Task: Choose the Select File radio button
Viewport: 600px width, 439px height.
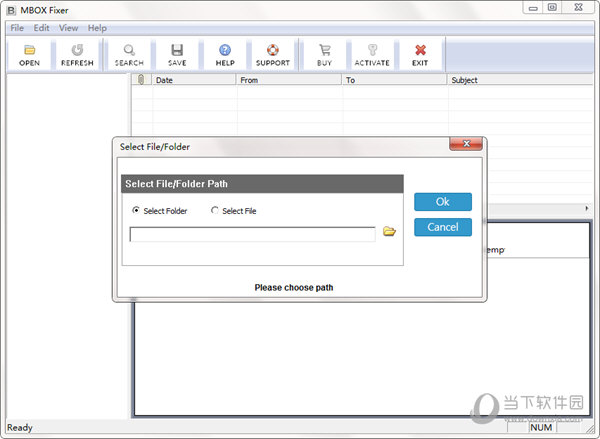Action: pos(215,210)
